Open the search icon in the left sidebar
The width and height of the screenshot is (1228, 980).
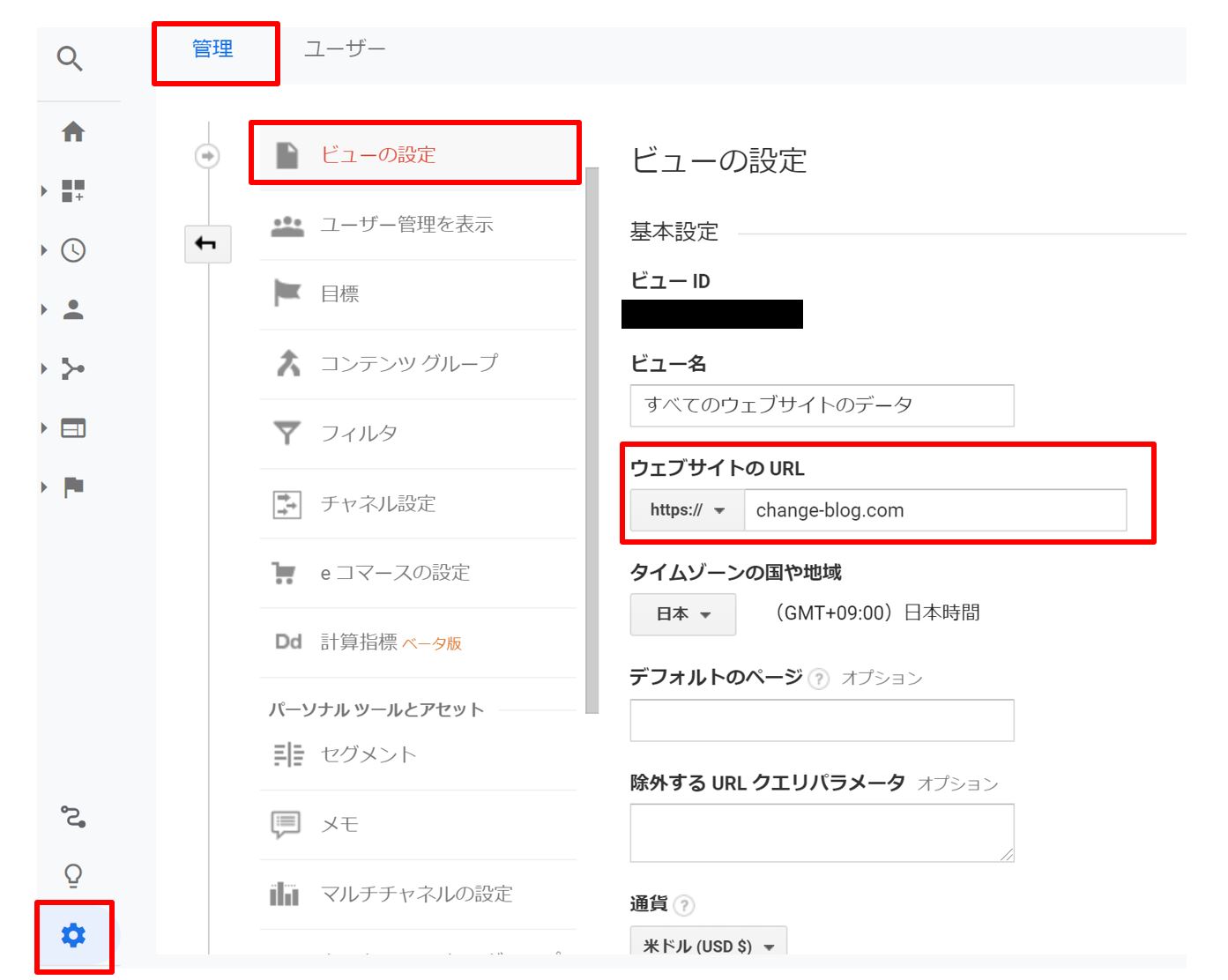click(x=70, y=58)
